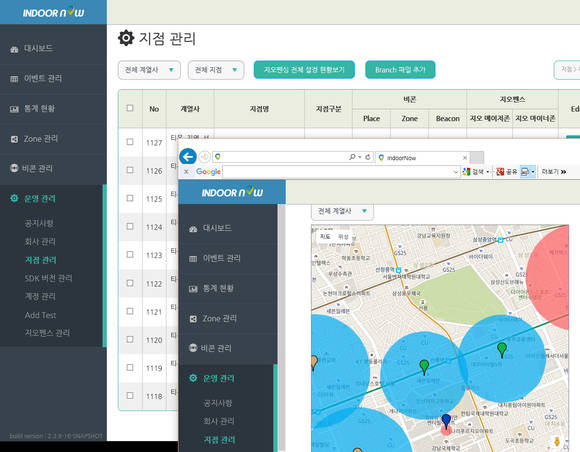Screen dimensions: 580x452
Task: Click the right-hand green map pin marker
Action: (x=502, y=350)
